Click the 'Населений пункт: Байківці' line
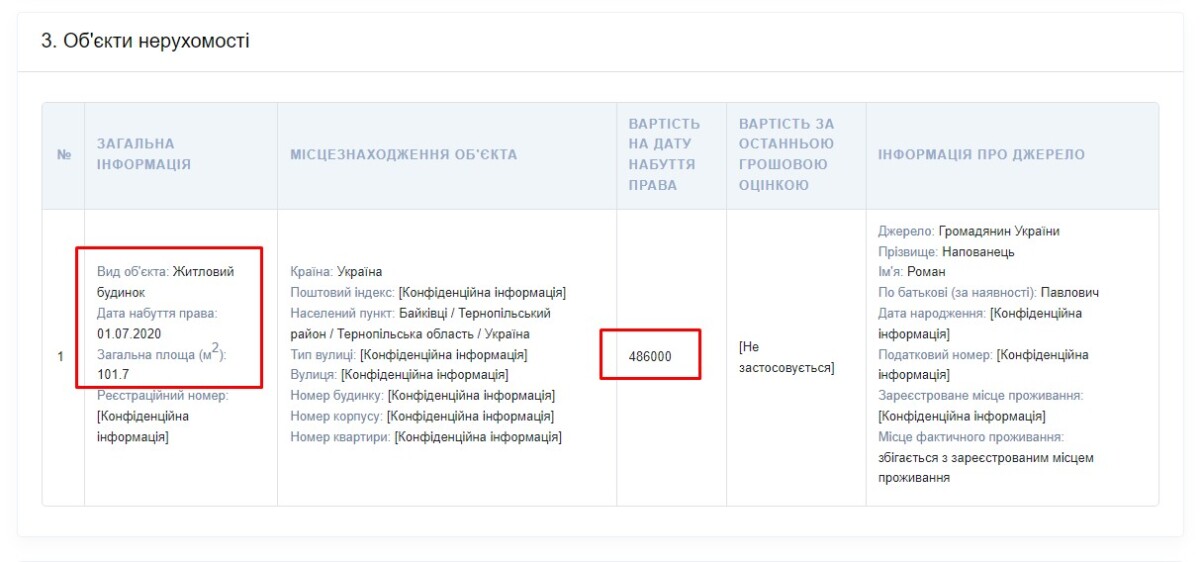 click(420, 324)
